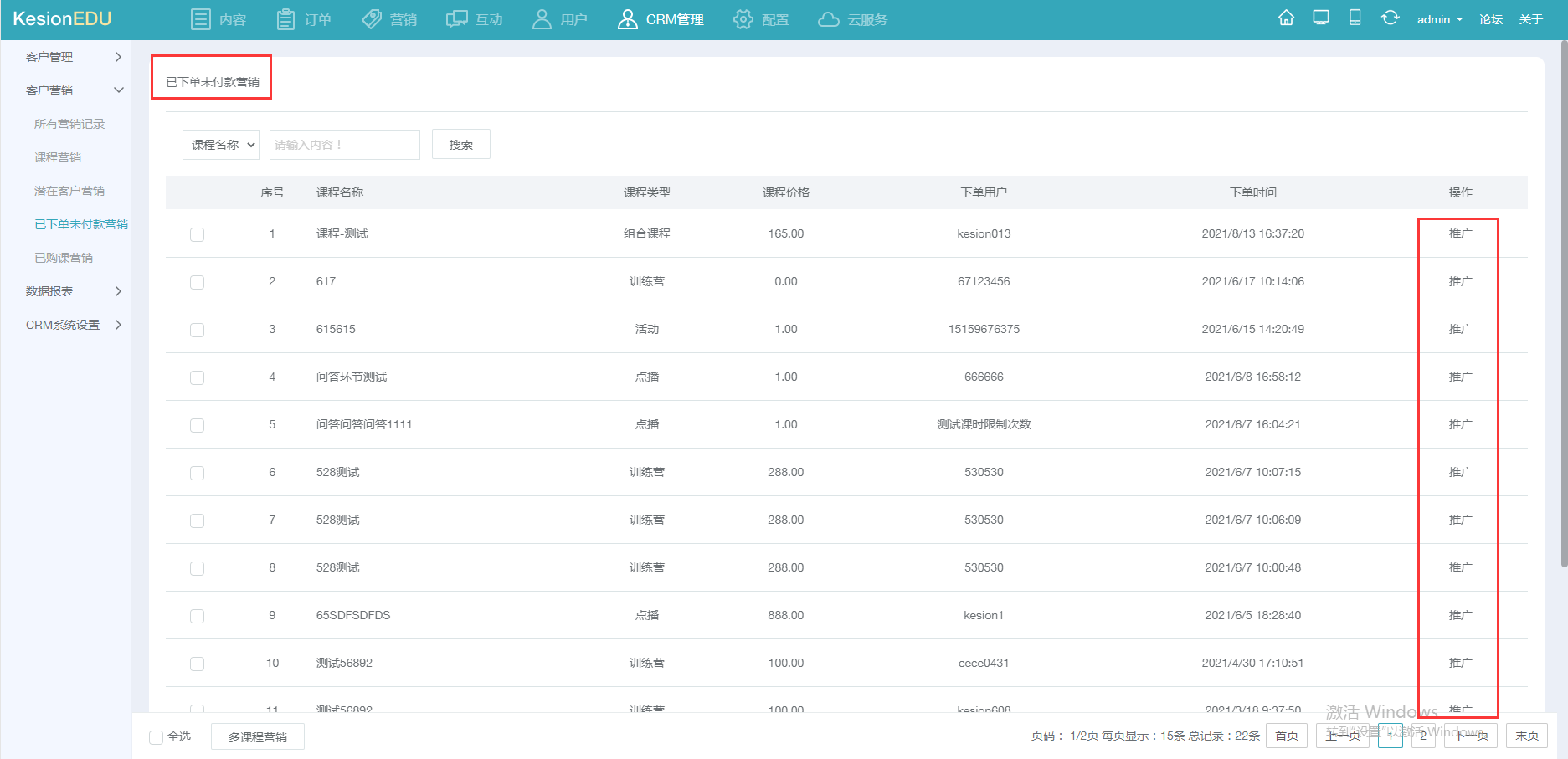
Task: Go to the home house icon
Action: (x=1287, y=18)
